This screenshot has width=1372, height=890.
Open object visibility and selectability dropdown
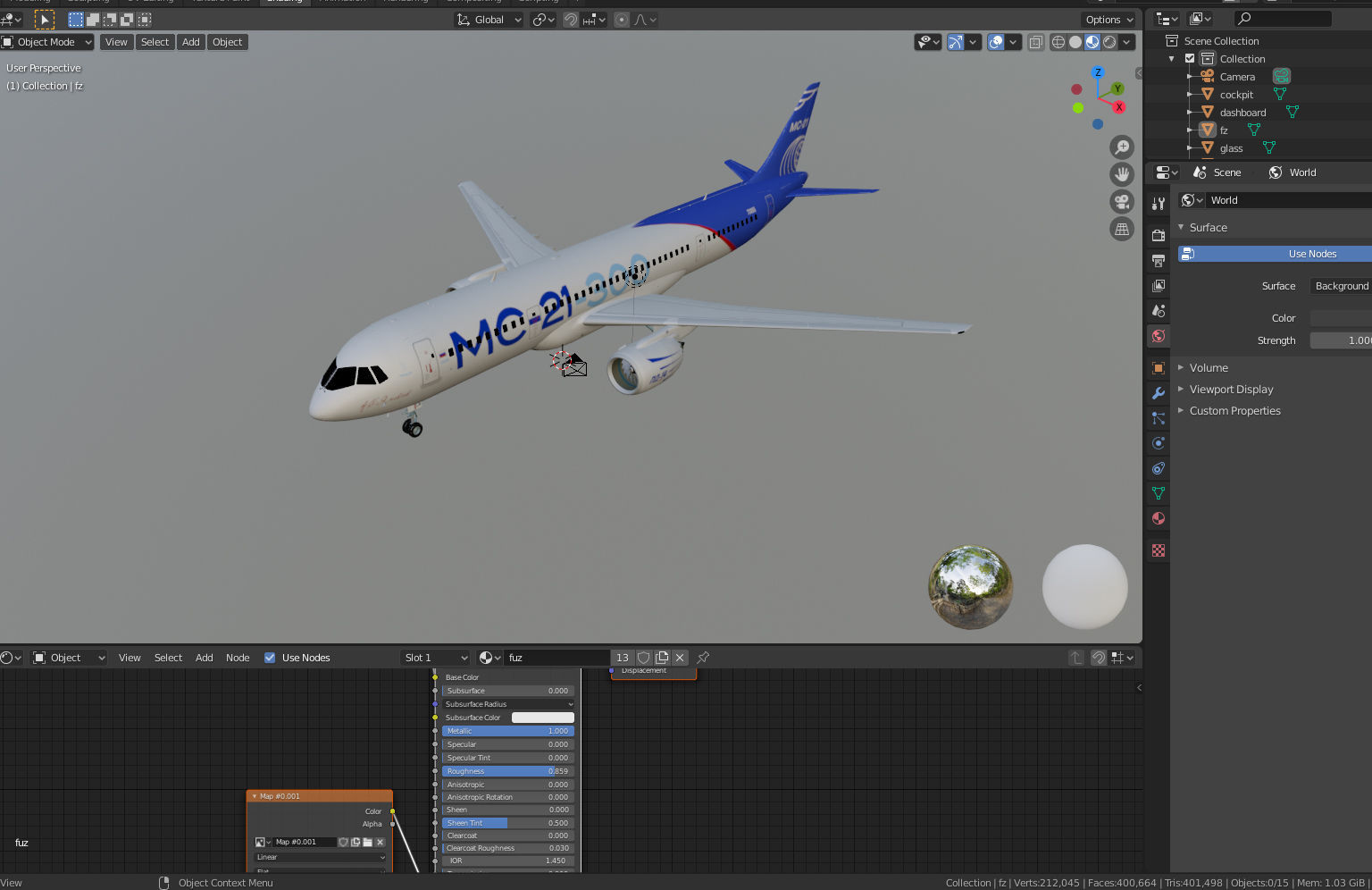click(928, 42)
